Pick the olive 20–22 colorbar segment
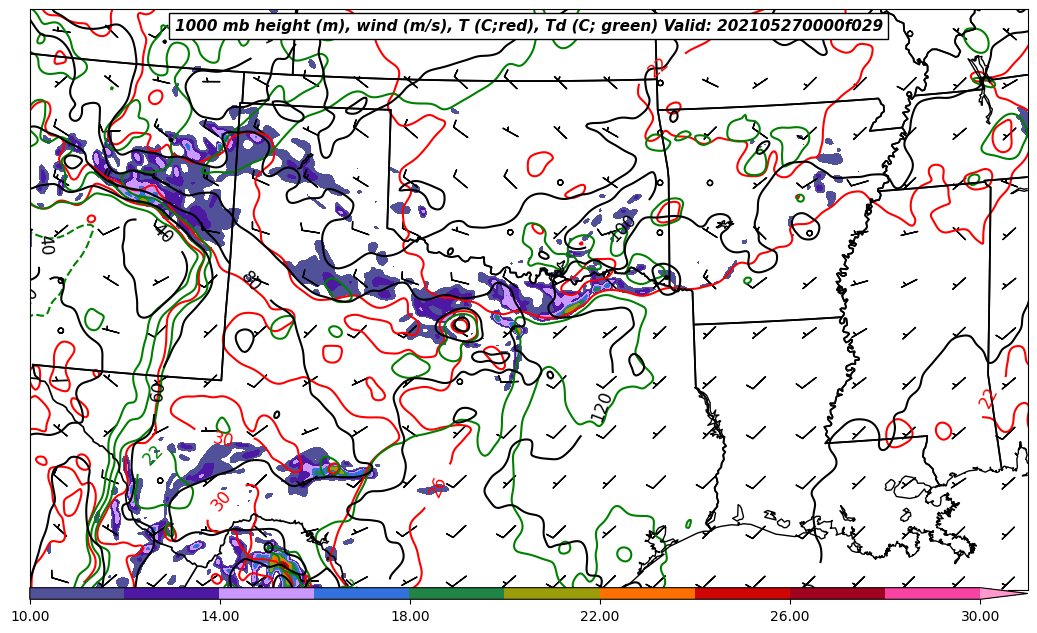 tap(552, 593)
